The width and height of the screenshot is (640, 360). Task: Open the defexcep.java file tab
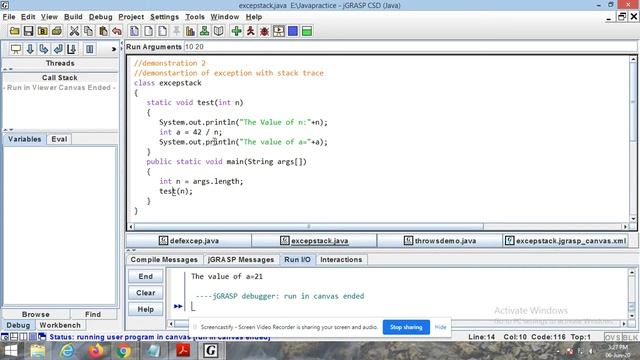(189, 241)
